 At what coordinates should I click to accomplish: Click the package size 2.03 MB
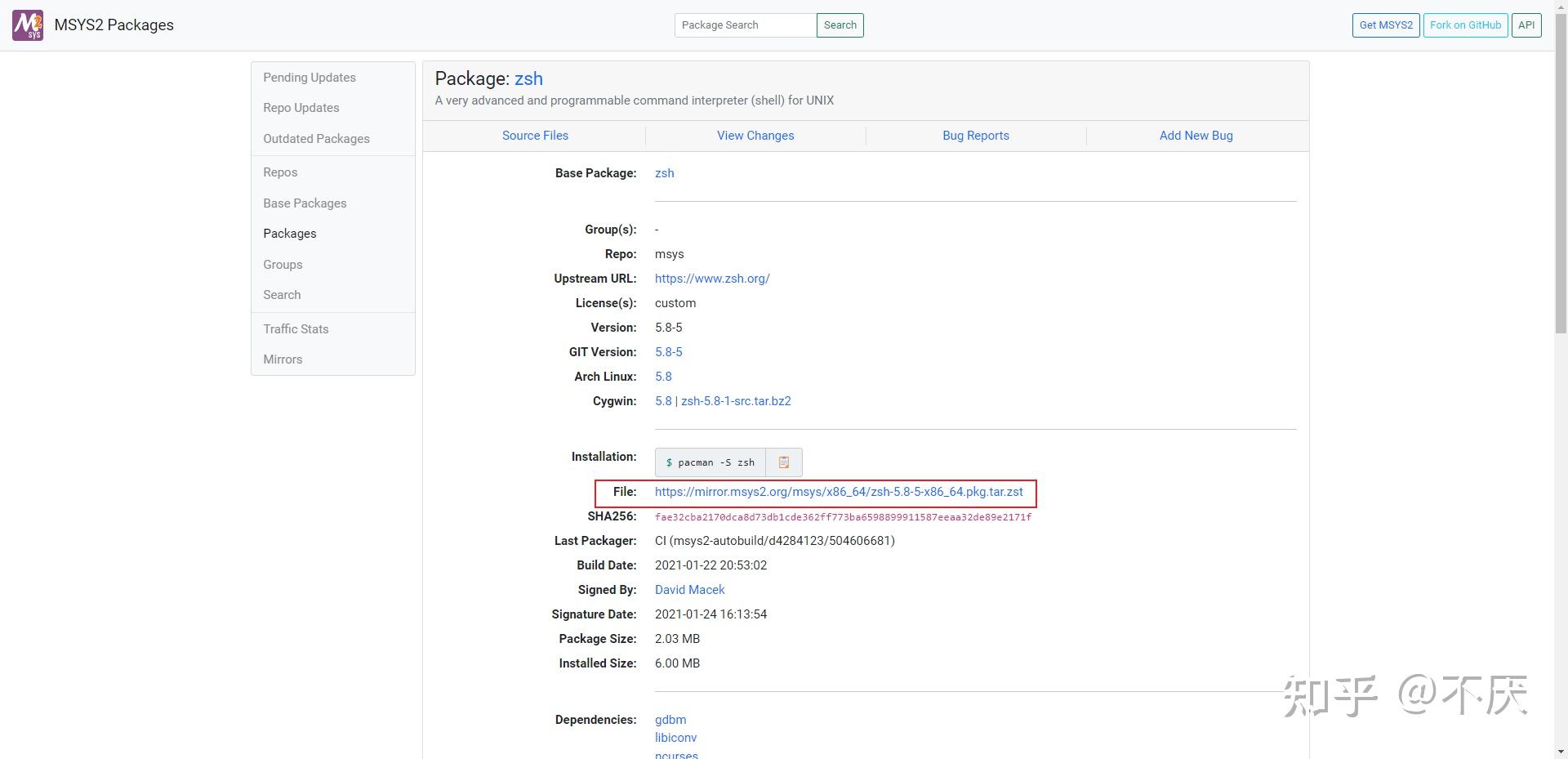(677, 639)
